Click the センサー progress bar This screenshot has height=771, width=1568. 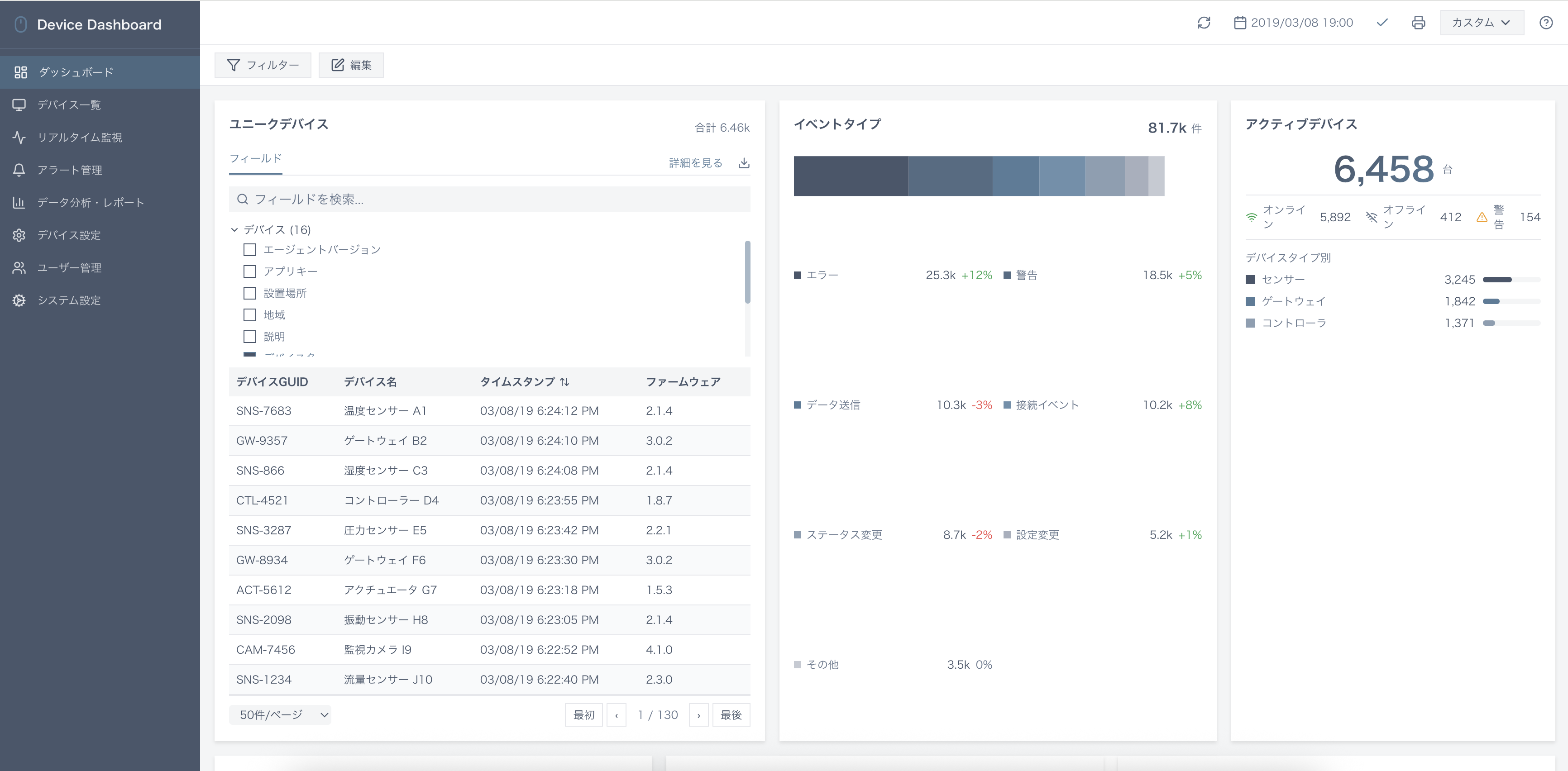(x=1511, y=279)
